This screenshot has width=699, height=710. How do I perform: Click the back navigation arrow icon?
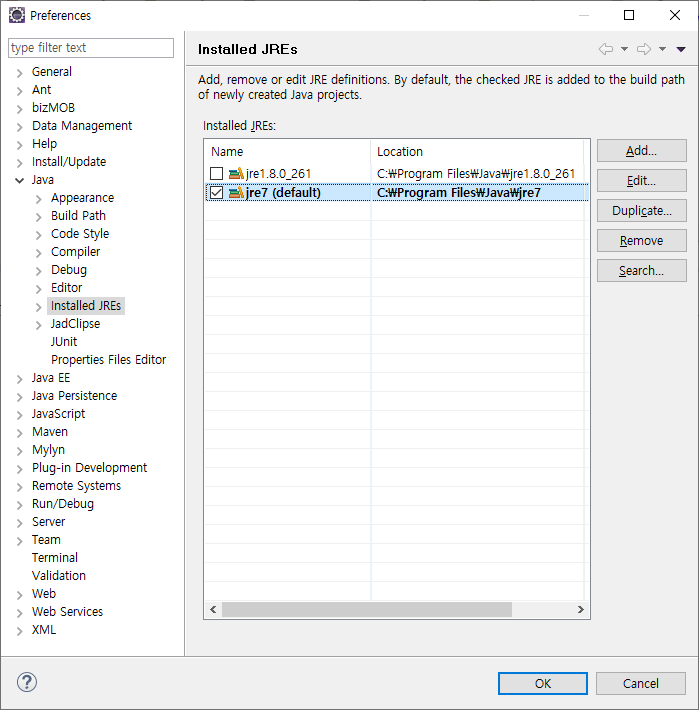(606, 49)
